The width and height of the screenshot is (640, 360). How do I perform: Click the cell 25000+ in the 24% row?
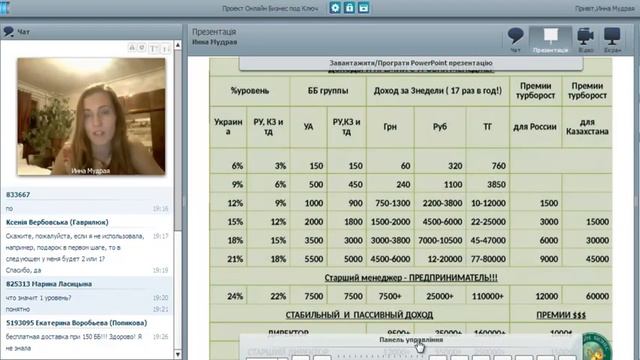pos(440,296)
